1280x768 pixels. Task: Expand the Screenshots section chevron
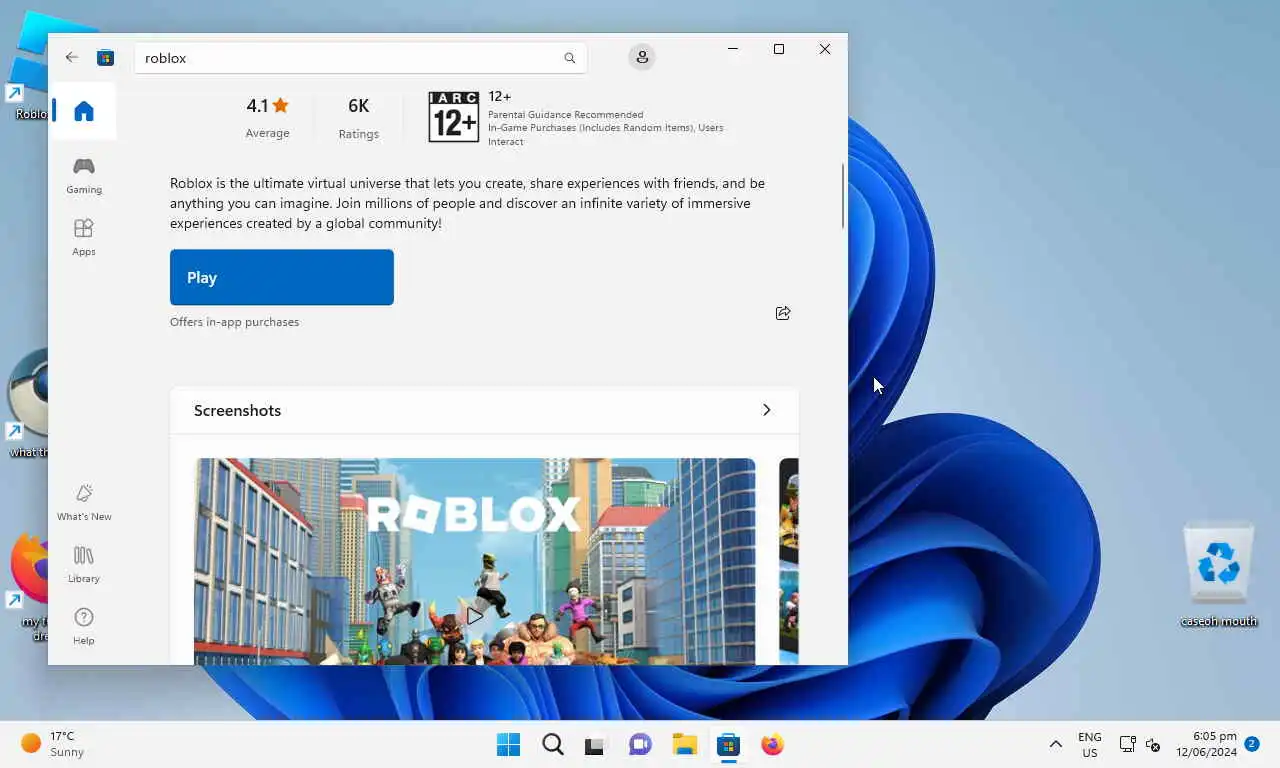pyautogui.click(x=767, y=410)
